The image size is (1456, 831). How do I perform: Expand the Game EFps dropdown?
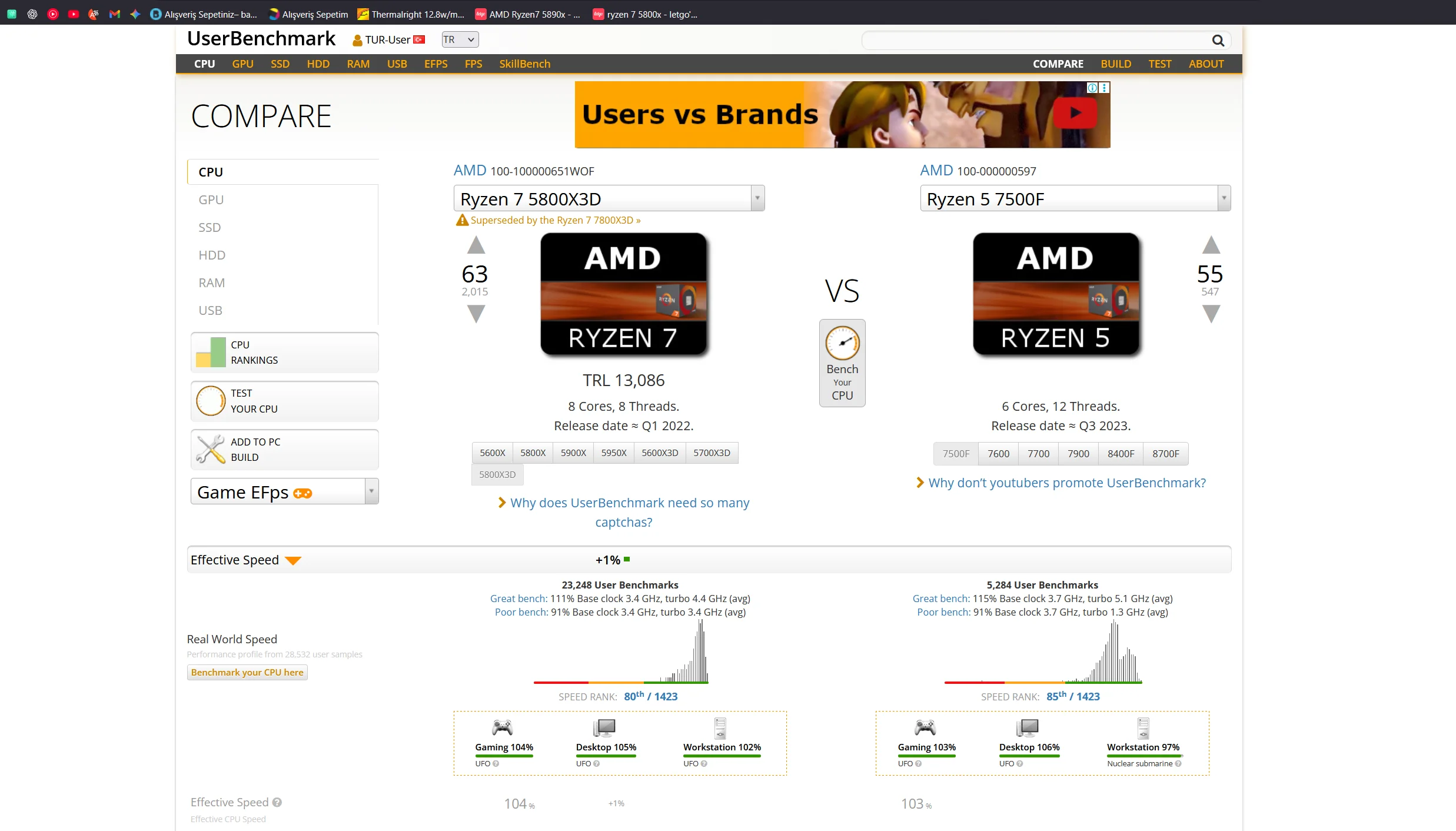371,491
